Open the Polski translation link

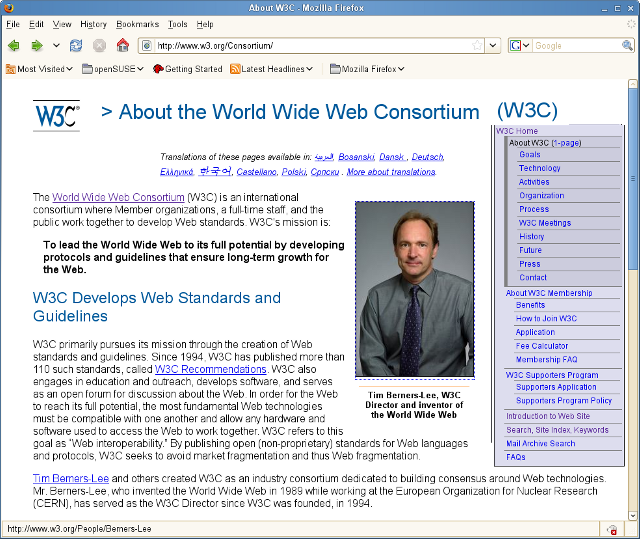click(293, 172)
